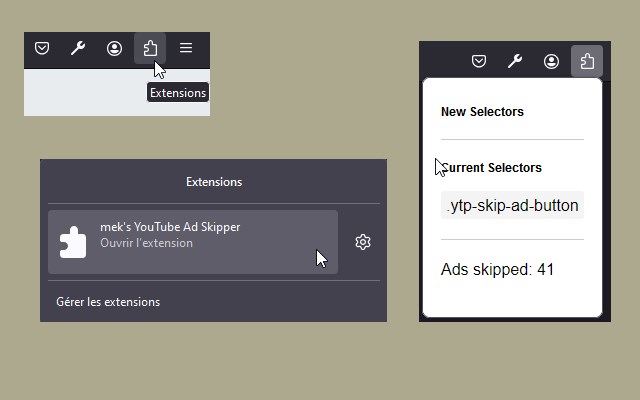The width and height of the screenshot is (640, 400).
Task: Click the wrench icon in the right toolbar
Action: [515, 61]
